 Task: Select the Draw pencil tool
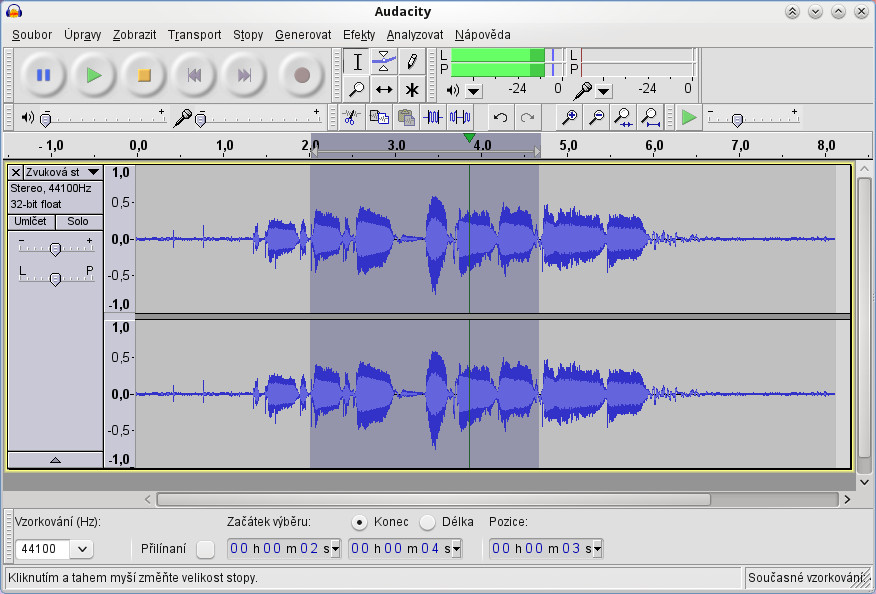(412, 61)
